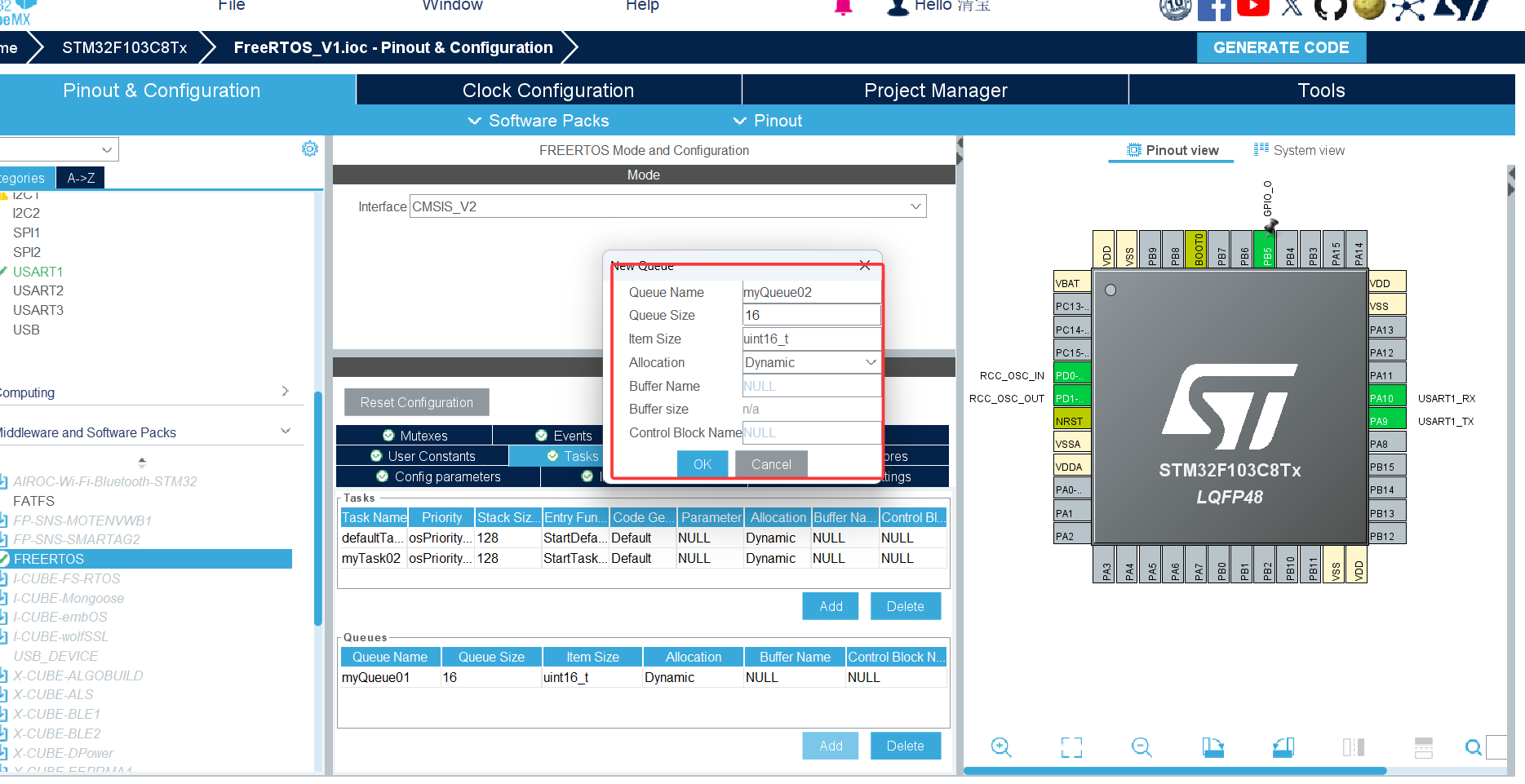Open the Config parameters tab

point(438,476)
